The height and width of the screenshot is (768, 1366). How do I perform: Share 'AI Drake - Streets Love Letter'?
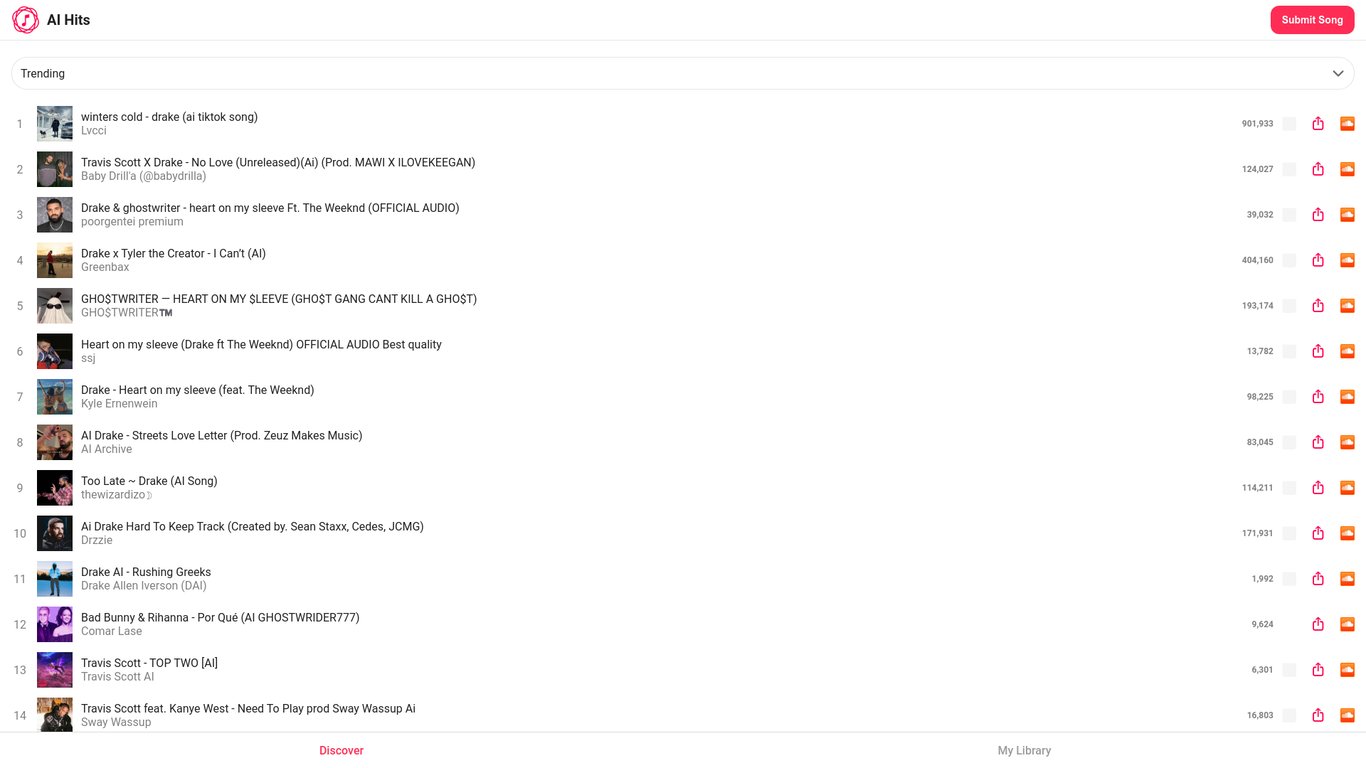pyautogui.click(x=1318, y=442)
